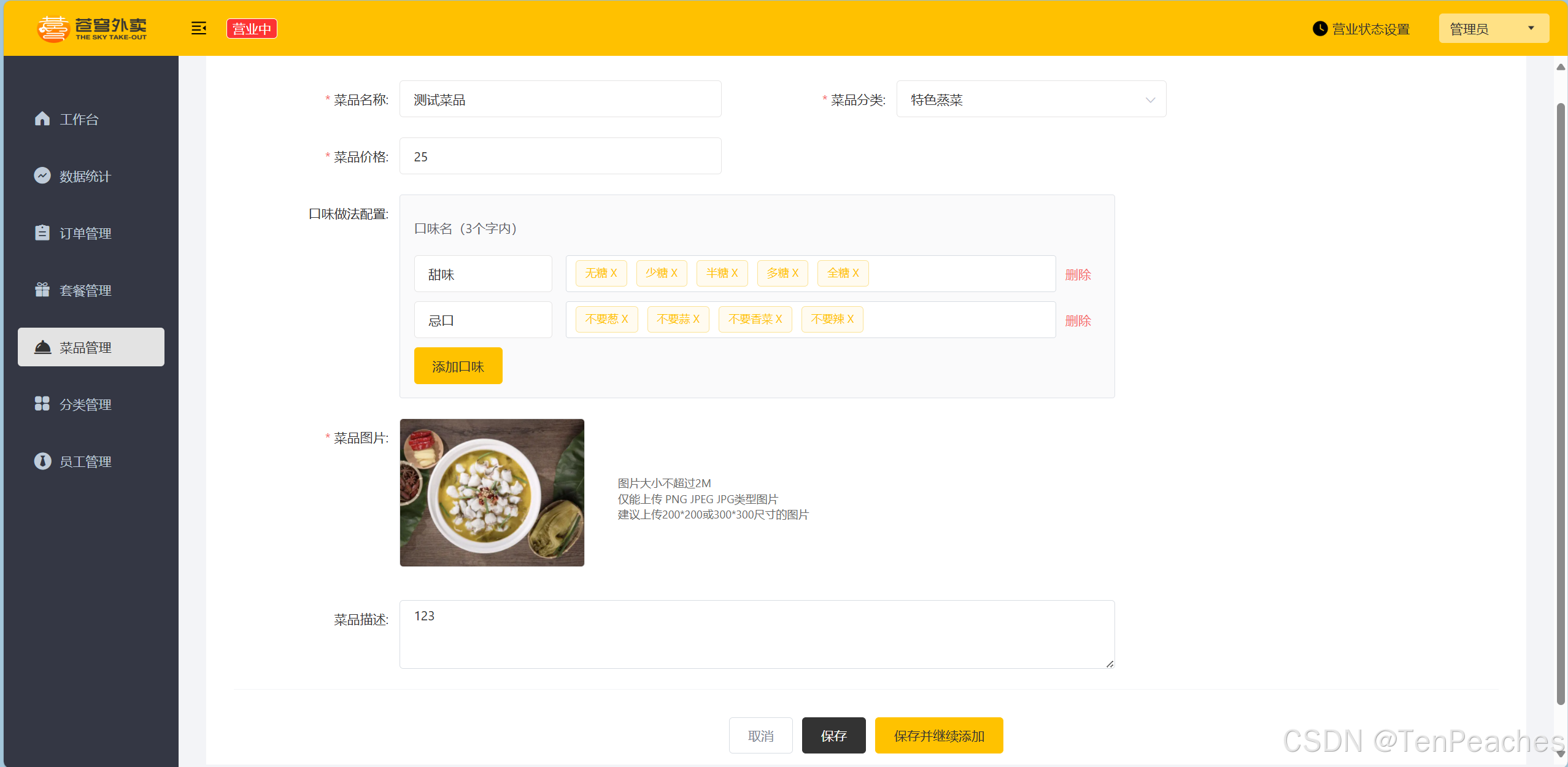Viewport: 1568px width, 767px height.
Task: Click the scrollbar up arrow
Action: pos(1561,67)
